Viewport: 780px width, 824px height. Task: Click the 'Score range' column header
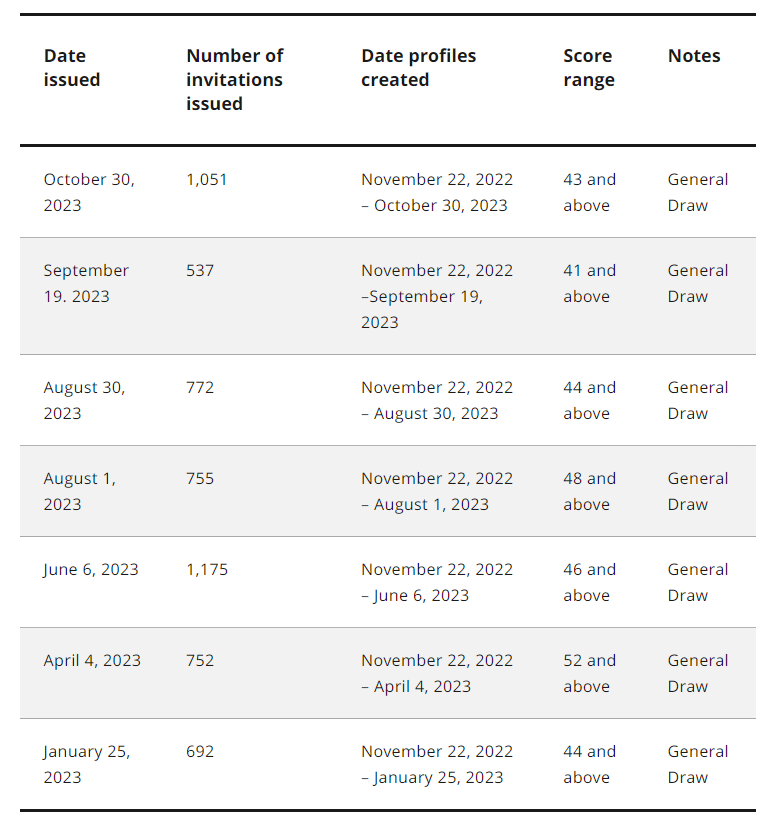pyautogui.click(x=589, y=68)
